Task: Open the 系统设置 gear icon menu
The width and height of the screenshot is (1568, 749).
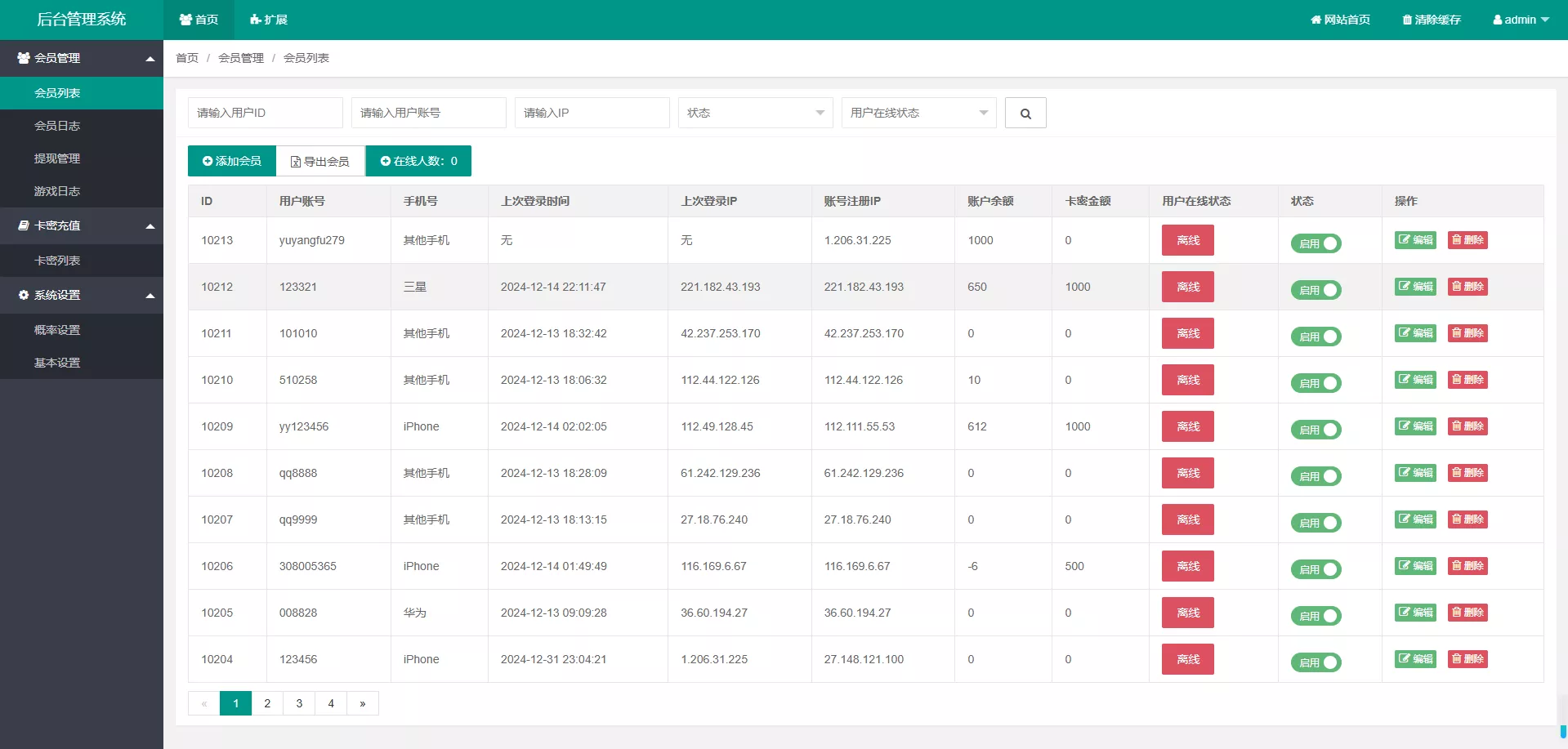Action: [x=23, y=295]
